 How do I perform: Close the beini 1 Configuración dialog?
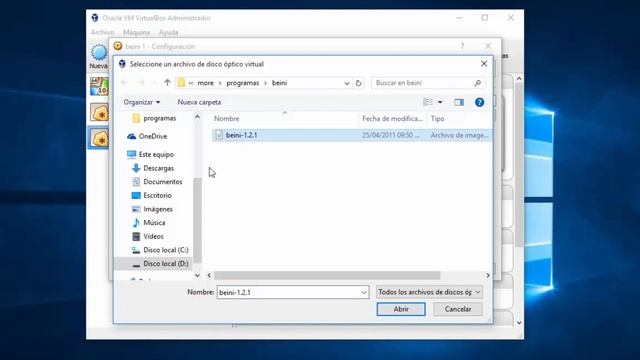pyautogui.click(x=488, y=46)
